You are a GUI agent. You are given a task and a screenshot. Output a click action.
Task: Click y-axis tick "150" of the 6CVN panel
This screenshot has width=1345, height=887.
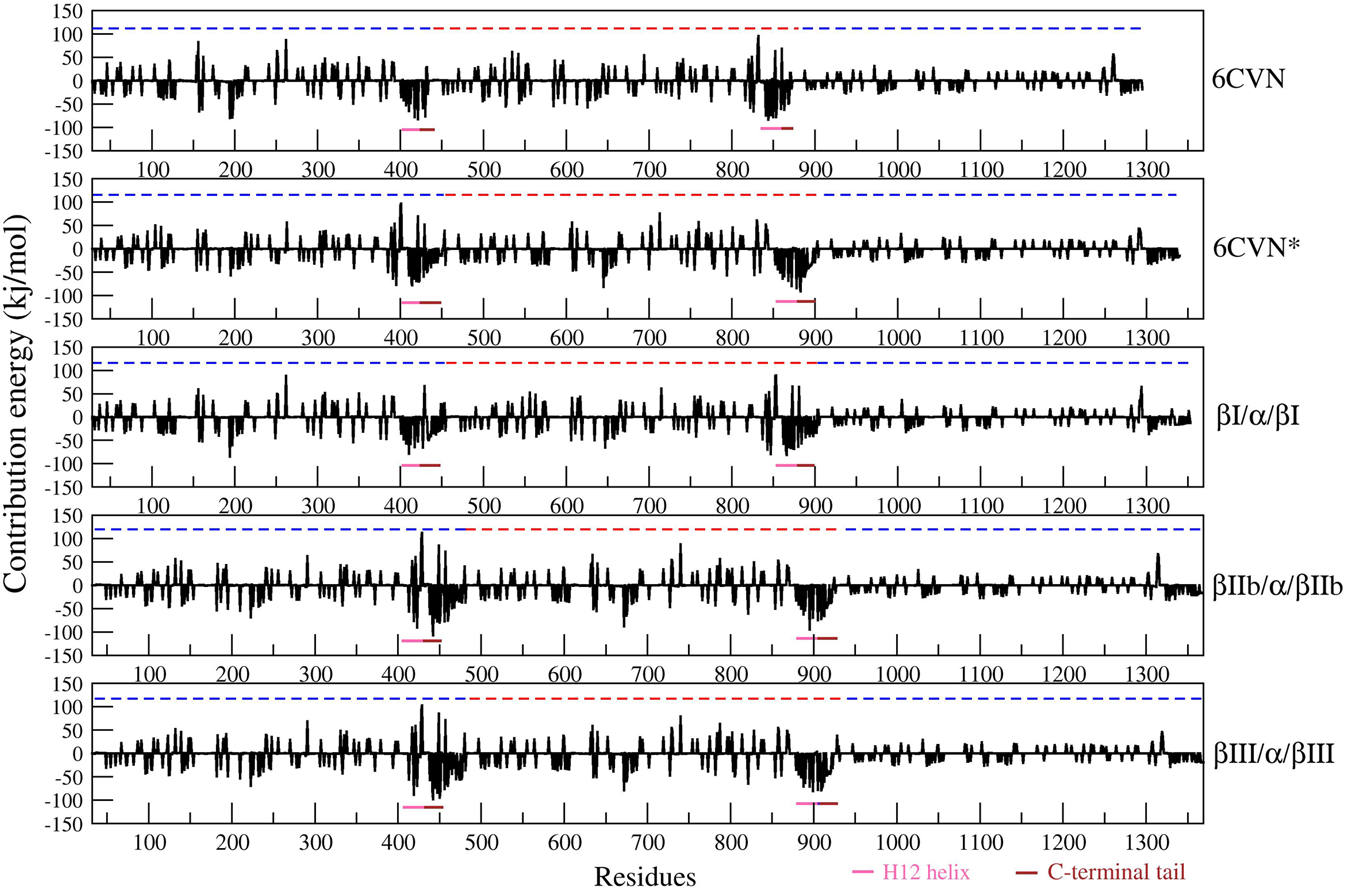[66, 10]
